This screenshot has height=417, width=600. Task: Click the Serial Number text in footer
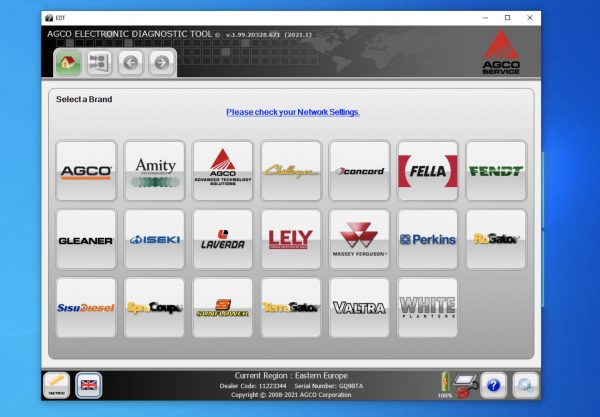point(329,386)
